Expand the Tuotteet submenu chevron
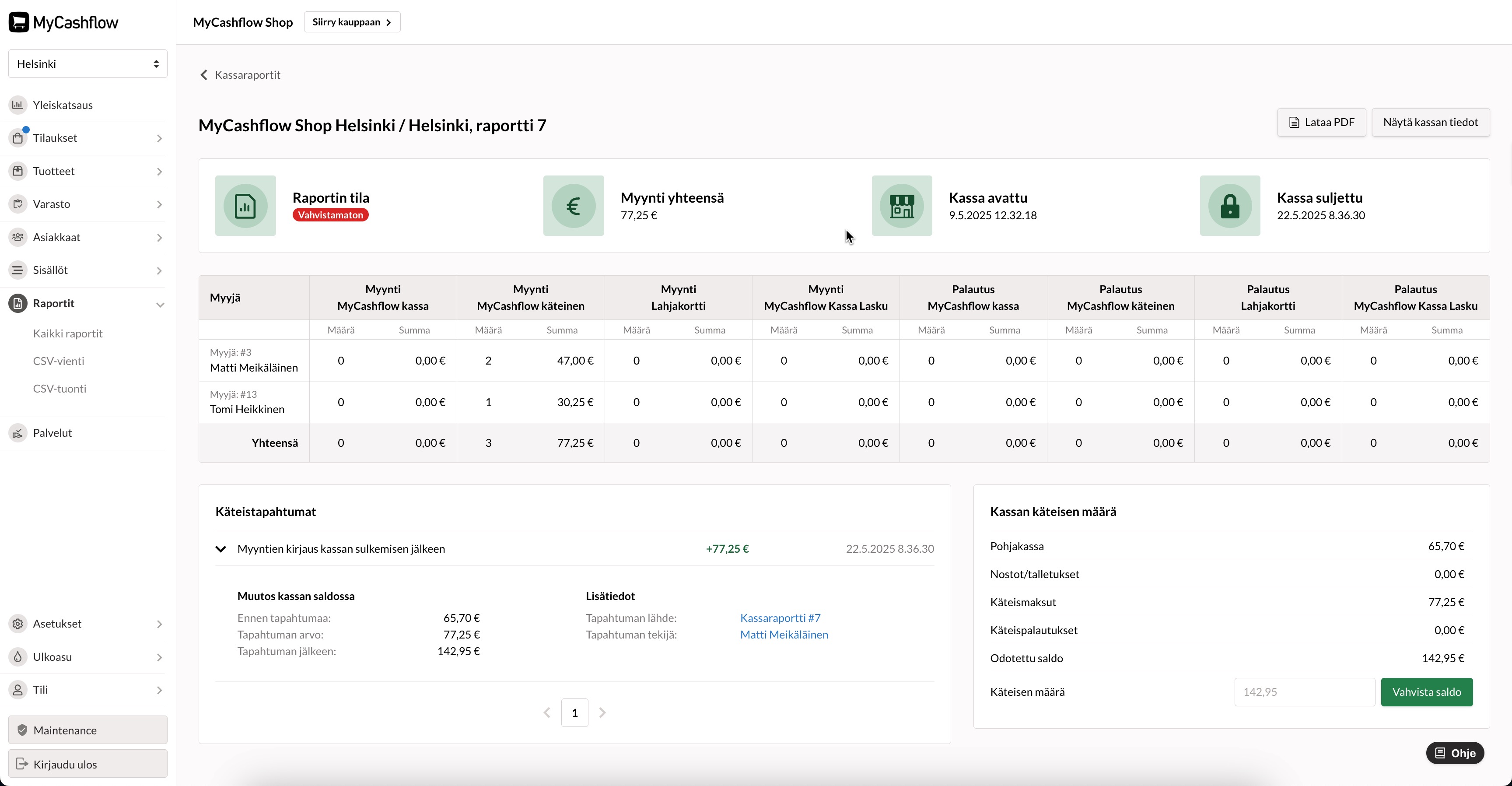The image size is (1512, 786). tap(159, 172)
